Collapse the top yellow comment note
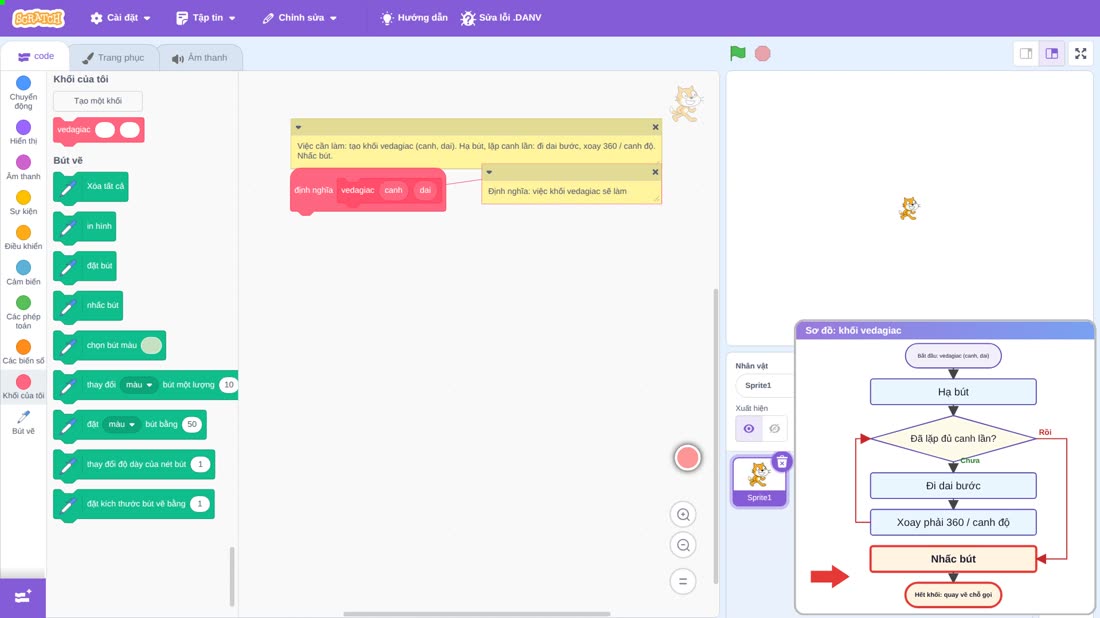 point(299,127)
